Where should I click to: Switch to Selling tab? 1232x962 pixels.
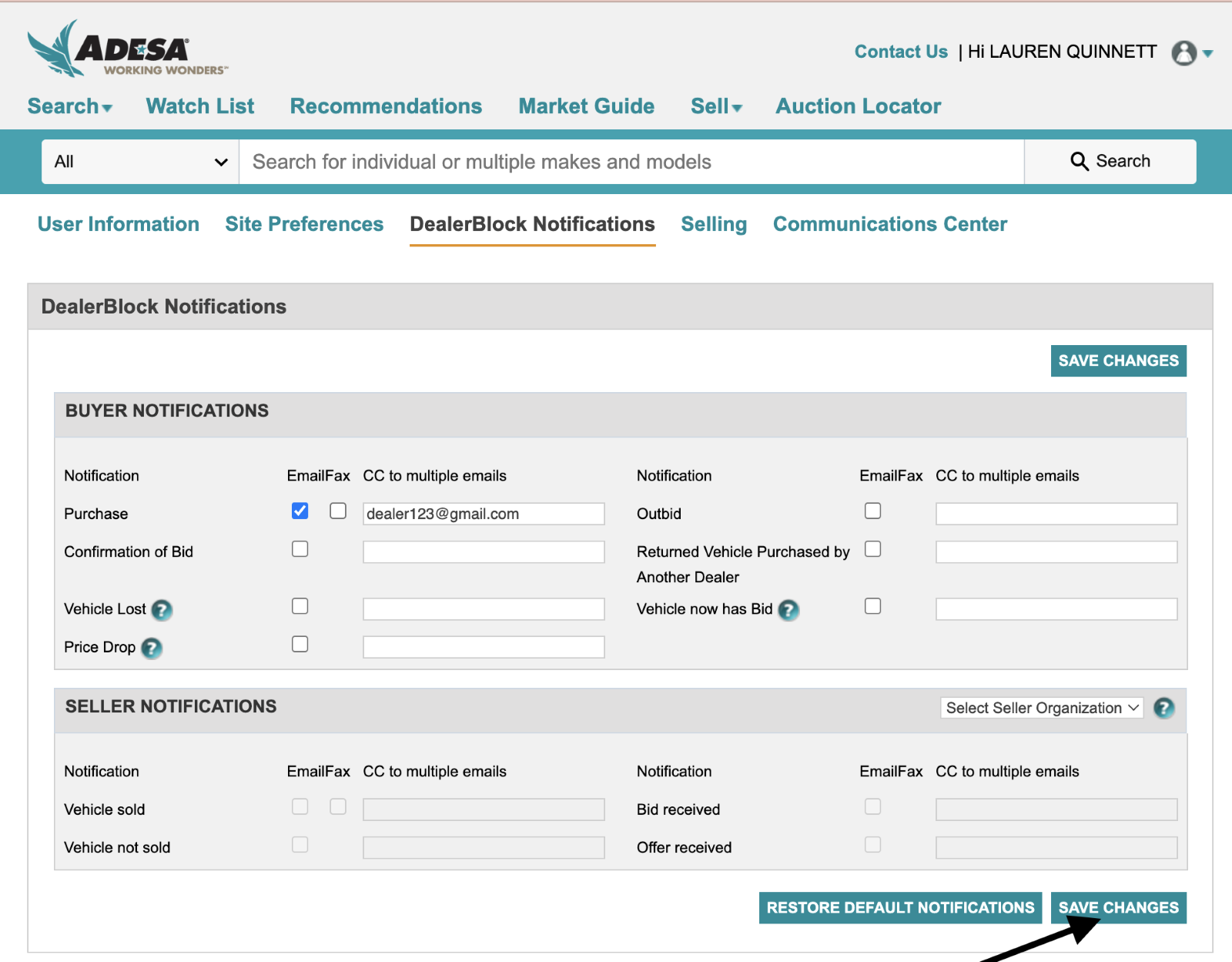[714, 224]
